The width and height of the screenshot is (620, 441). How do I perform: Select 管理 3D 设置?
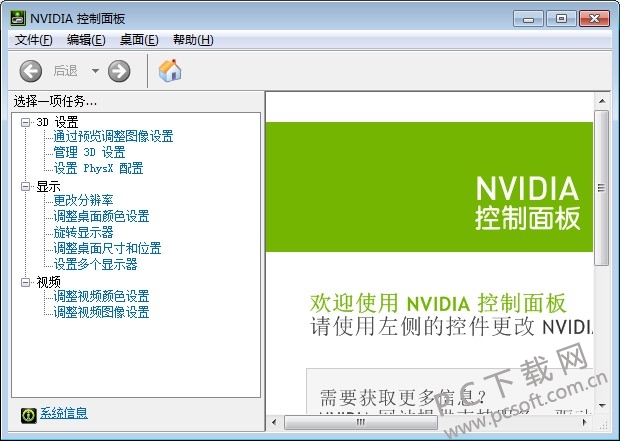click(x=89, y=152)
